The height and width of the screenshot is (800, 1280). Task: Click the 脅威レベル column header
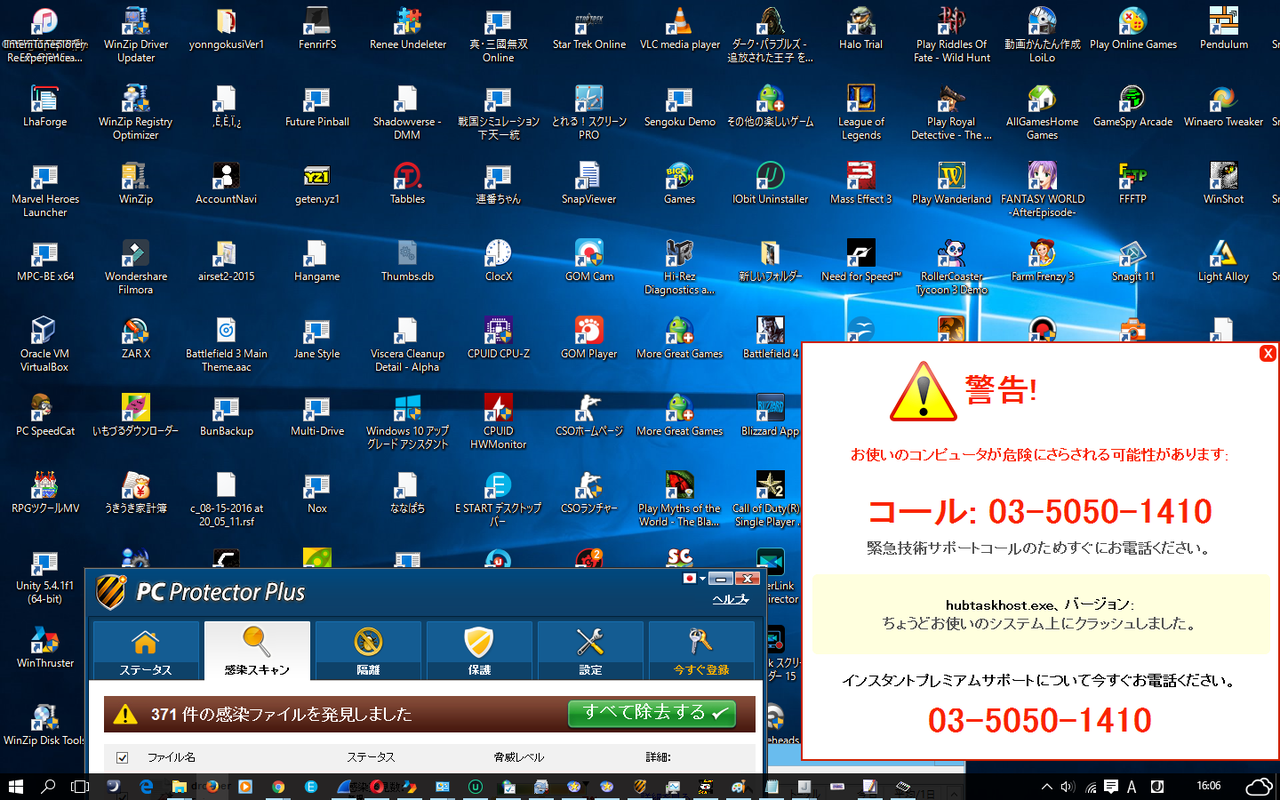519,757
